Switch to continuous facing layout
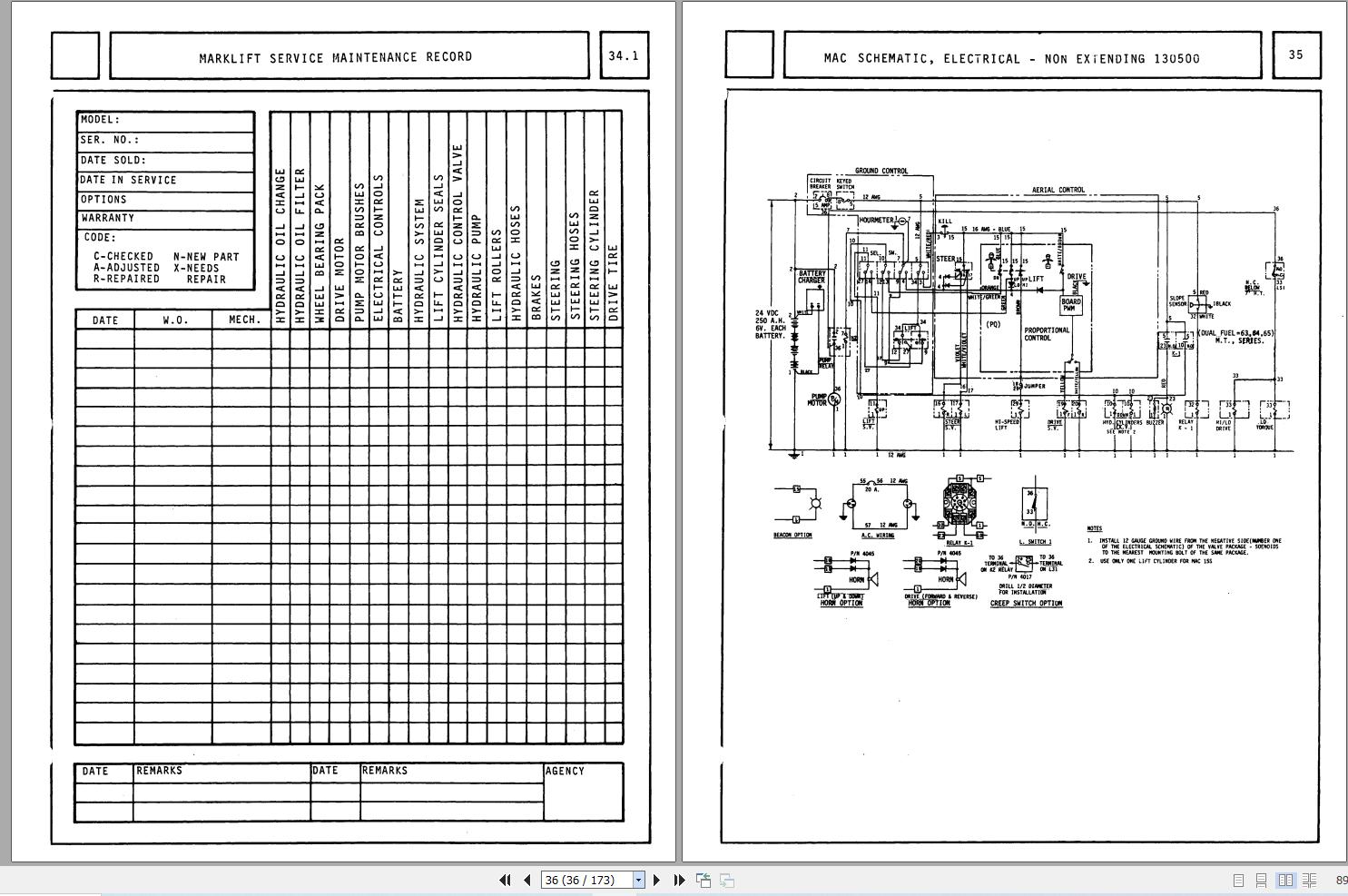The height and width of the screenshot is (896, 1348). (1309, 880)
